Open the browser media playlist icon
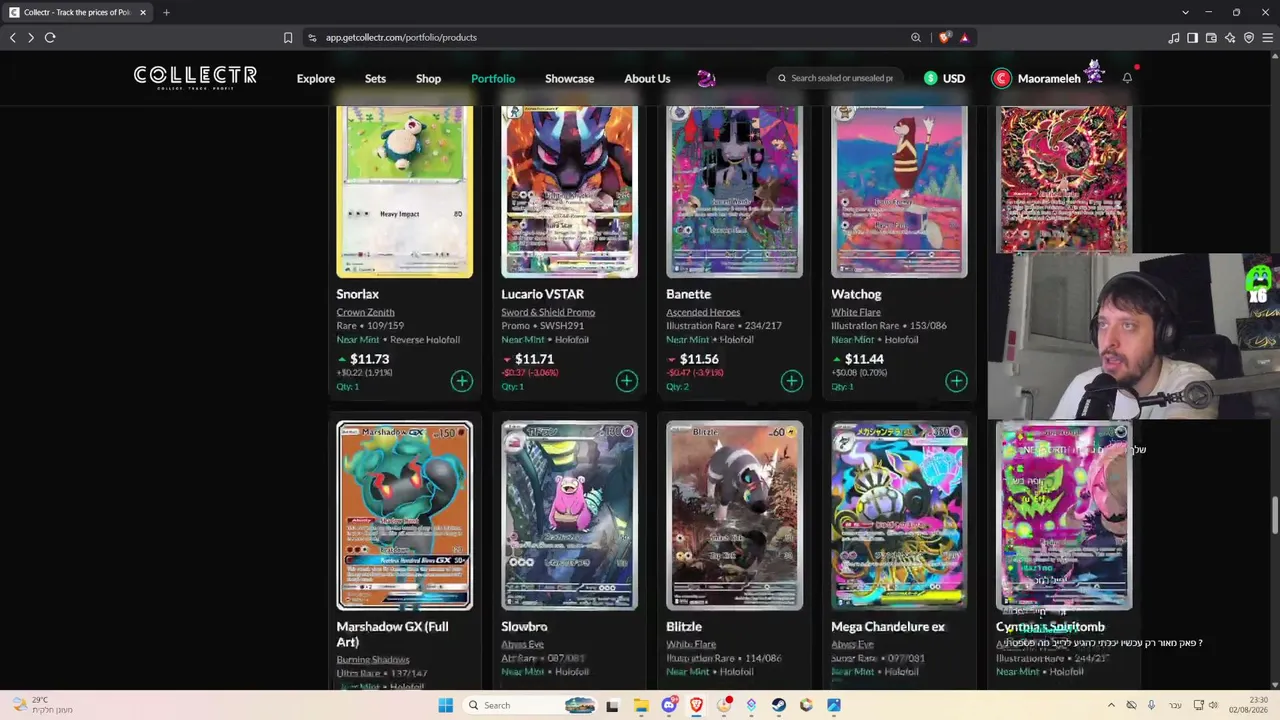The image size is (1280, 720). tap(1174, 37)
